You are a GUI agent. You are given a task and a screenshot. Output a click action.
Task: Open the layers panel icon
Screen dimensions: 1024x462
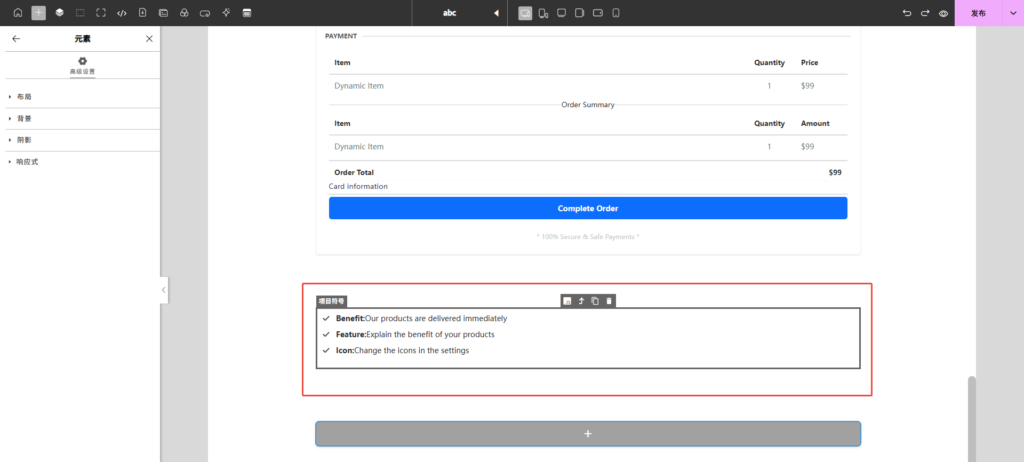tap(59, 13)
